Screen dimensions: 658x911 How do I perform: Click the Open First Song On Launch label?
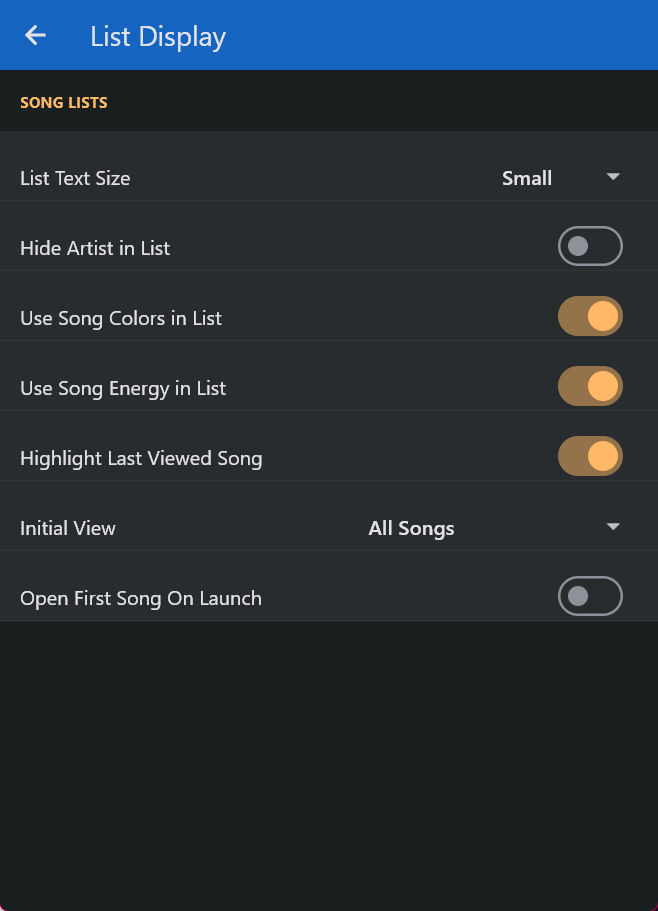pyautogui.click(x=141, y=599)
